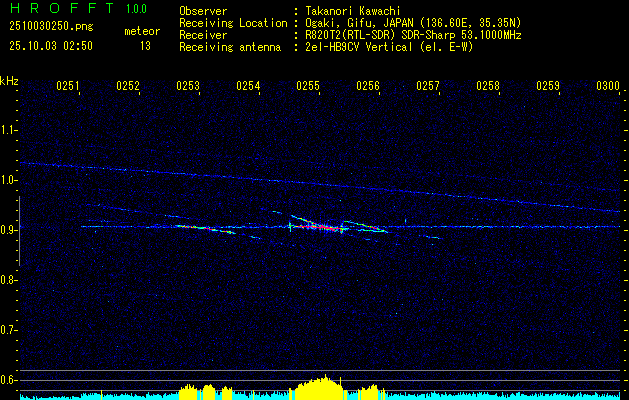This screenshot has height=400, width=629.
Task: Click the 0300 time axis marker
Action: (608, 86)
